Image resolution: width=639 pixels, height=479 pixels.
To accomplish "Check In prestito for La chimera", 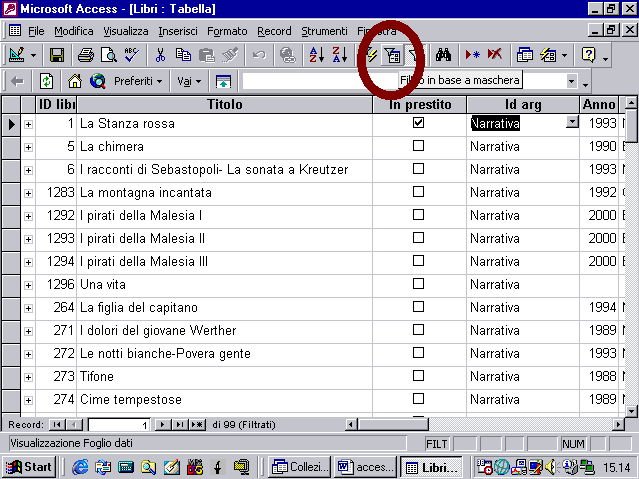I will pyautogui.click(x=418, y=146).
